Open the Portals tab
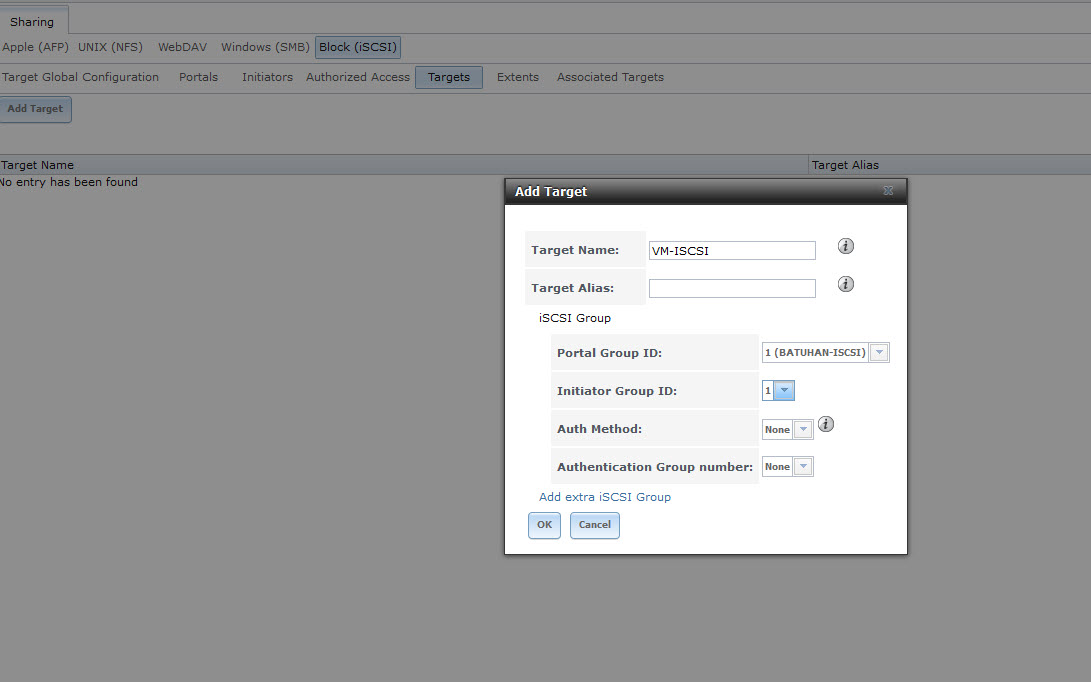The height and width of the screenshot is (682, 1091). (x=198, y=77)
